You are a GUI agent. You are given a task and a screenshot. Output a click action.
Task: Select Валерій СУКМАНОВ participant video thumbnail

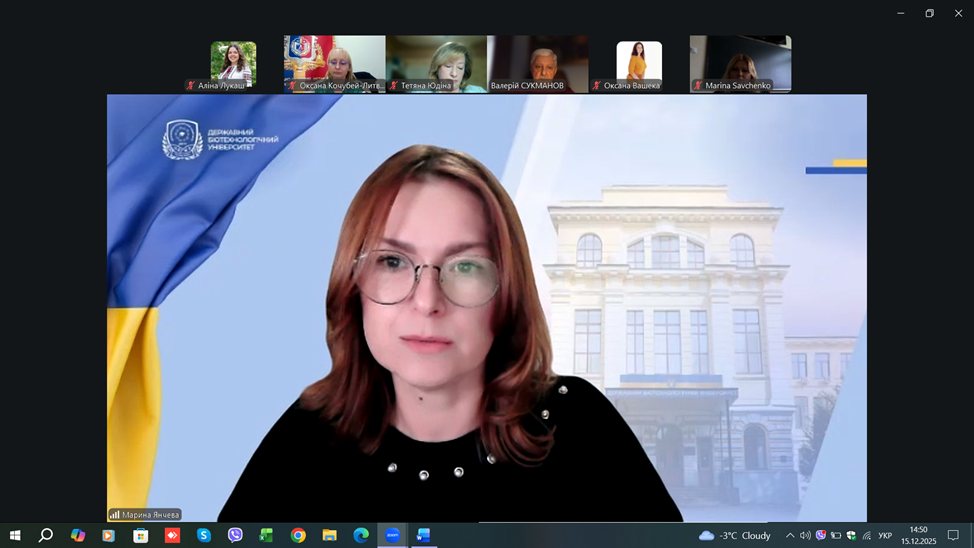pyautogui.click(x=538, y=64)
